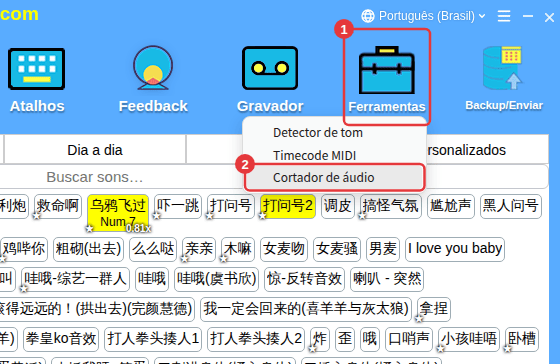The image size is (560, 364).
Task: Toggle favorite star on 木嘛
Action: point(224,259)
